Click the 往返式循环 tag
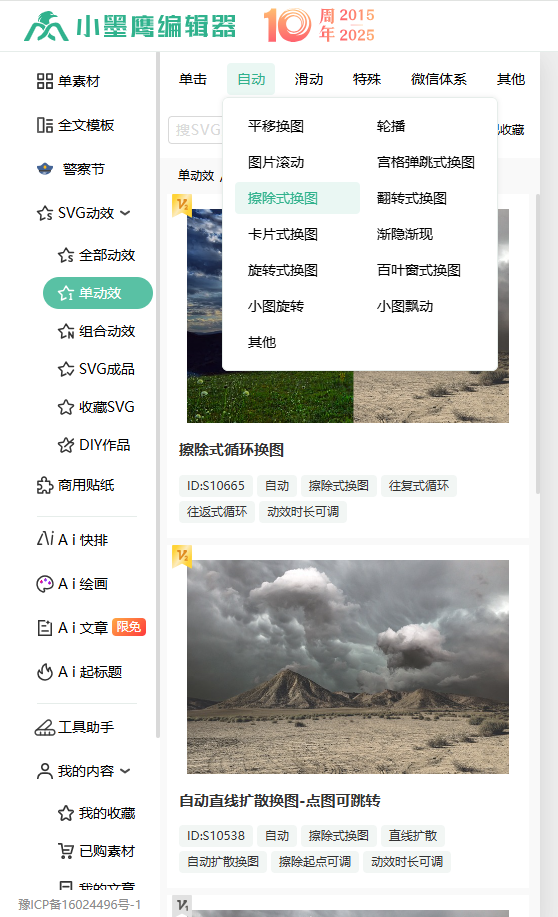Viewport: 558px width, 917px height. tap(217, 512)
